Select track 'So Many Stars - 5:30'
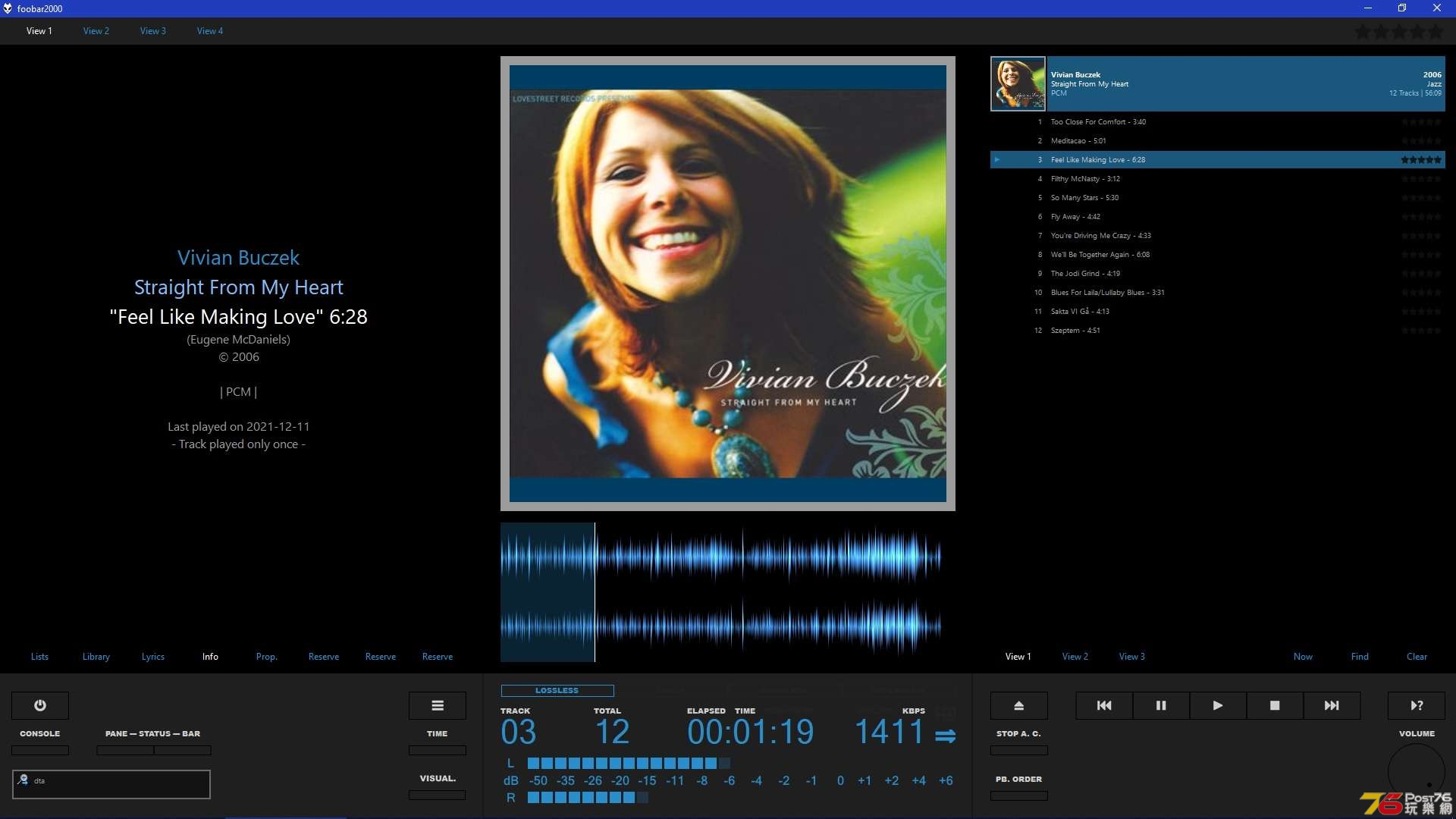The height and width of the screenshot is (819, 1456). click(1218, 198)
